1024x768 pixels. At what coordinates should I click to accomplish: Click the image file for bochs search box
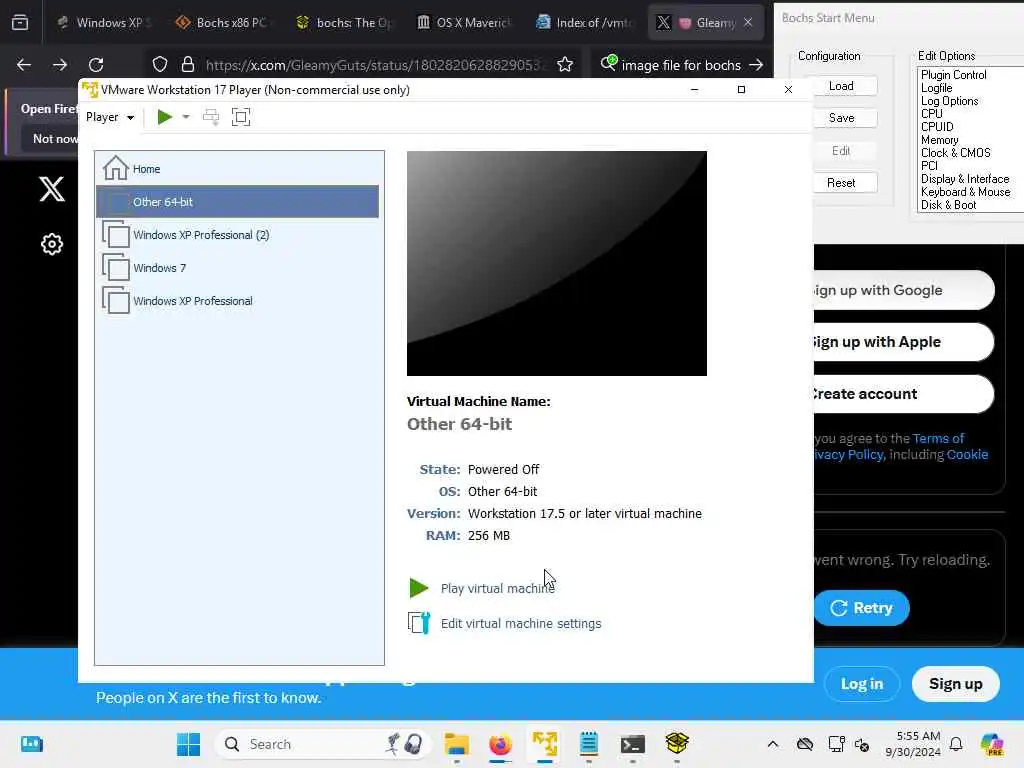pyautogui.click(x=680, y=65)
